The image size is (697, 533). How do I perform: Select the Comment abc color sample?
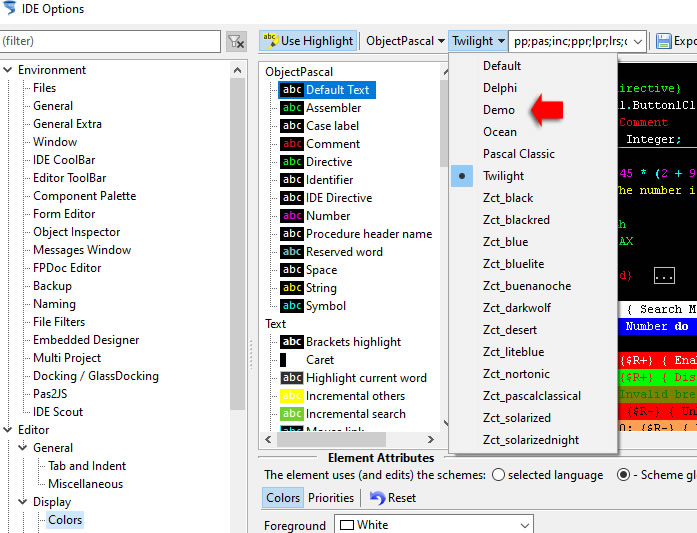click(x=292, y=144)
